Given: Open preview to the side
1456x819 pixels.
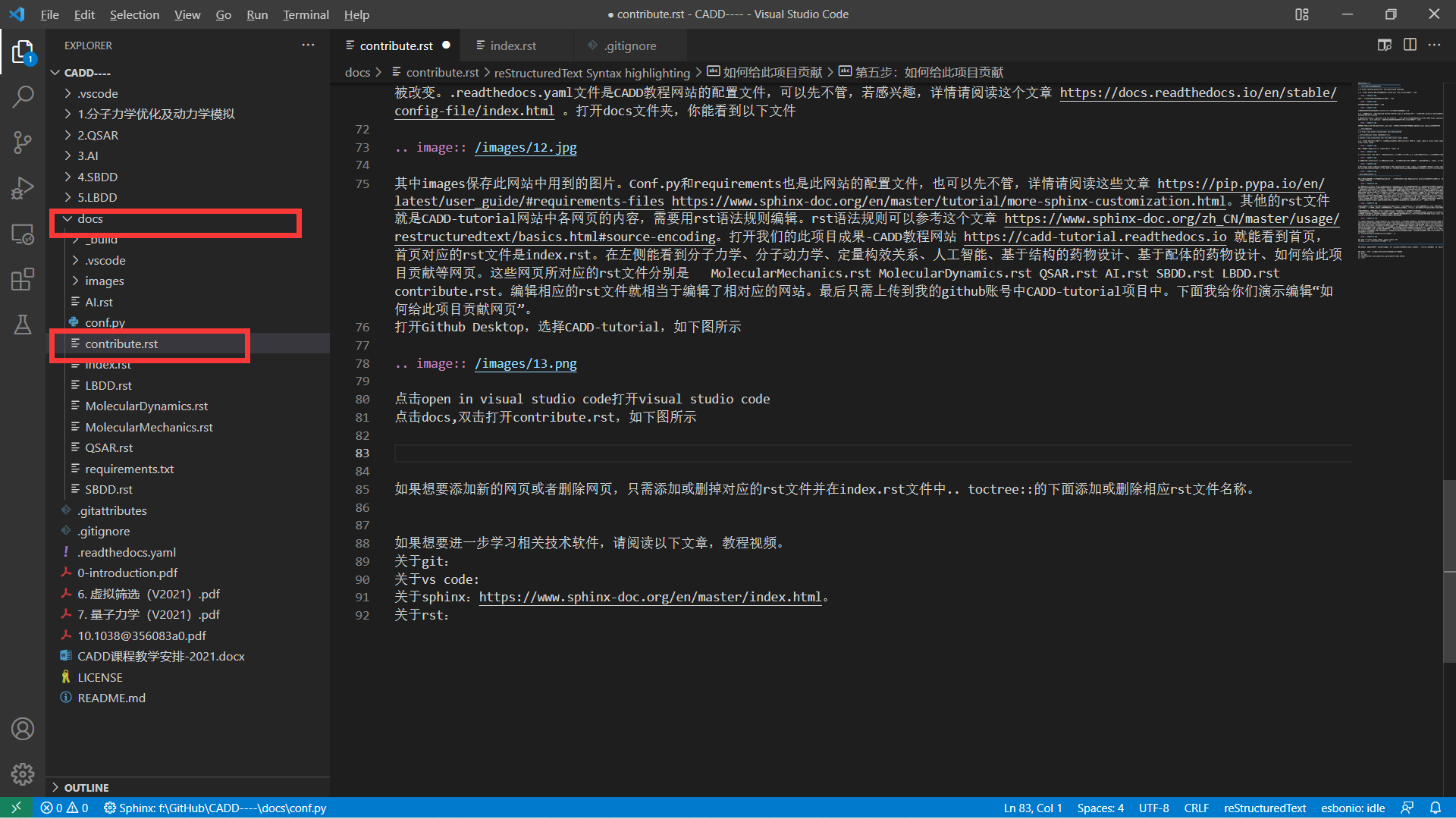Looking at the screenshot, I should coord(1384,45).
